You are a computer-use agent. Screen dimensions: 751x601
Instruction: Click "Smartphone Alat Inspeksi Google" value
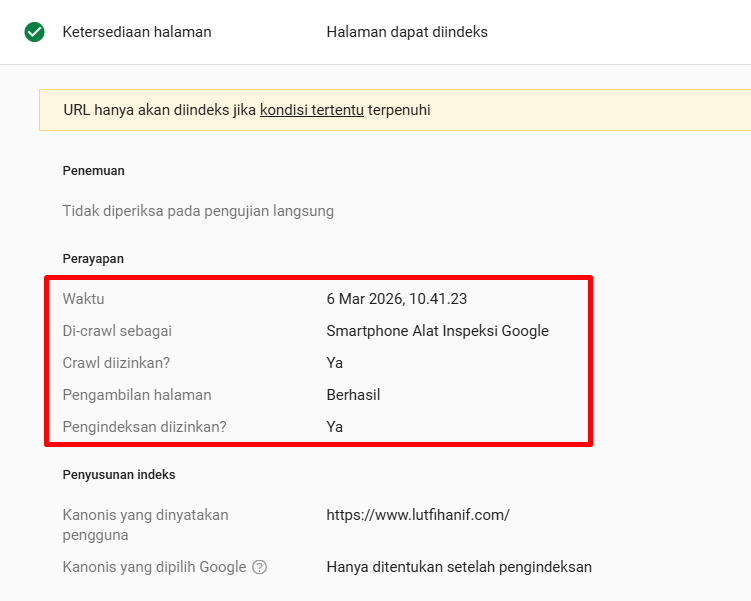click(x=437, y=331)
